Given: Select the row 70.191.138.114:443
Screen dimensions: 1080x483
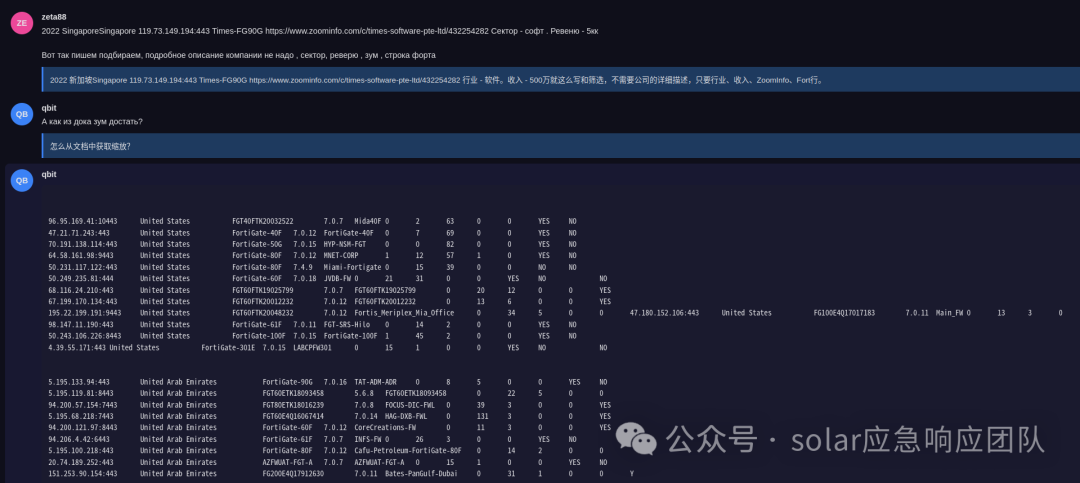Looking at the screenshot, I should 313,244.
